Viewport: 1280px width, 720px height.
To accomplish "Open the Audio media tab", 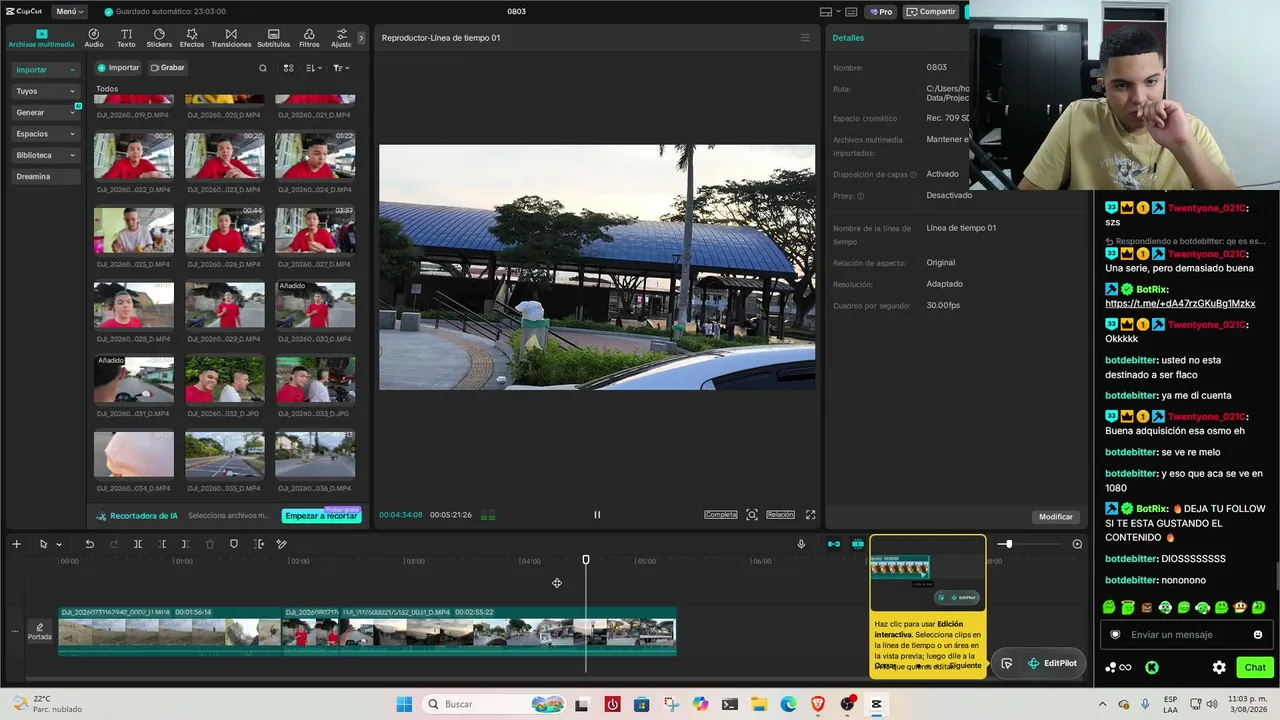I will tap(94, 38).
